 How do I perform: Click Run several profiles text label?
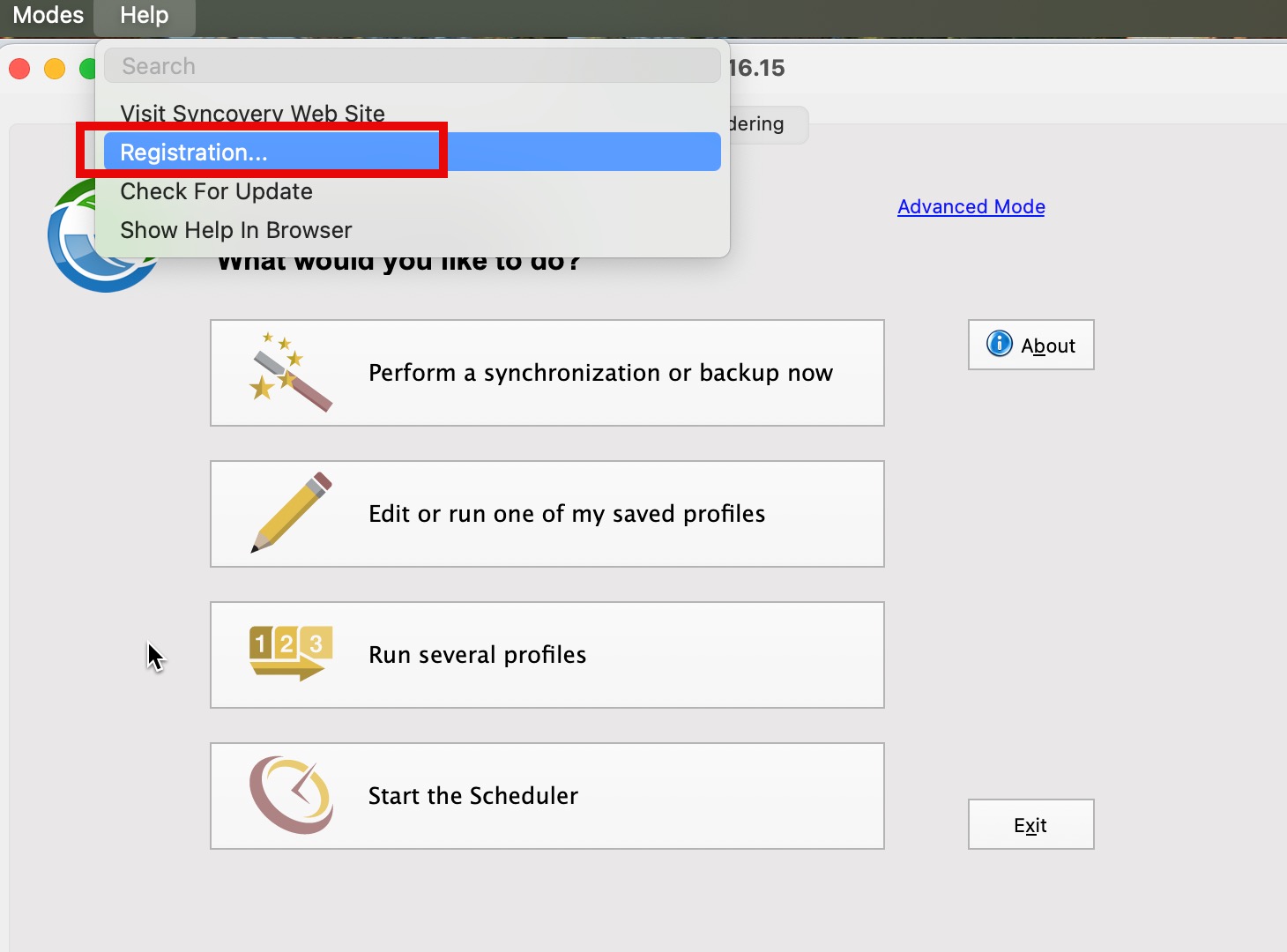click(477, 655)
